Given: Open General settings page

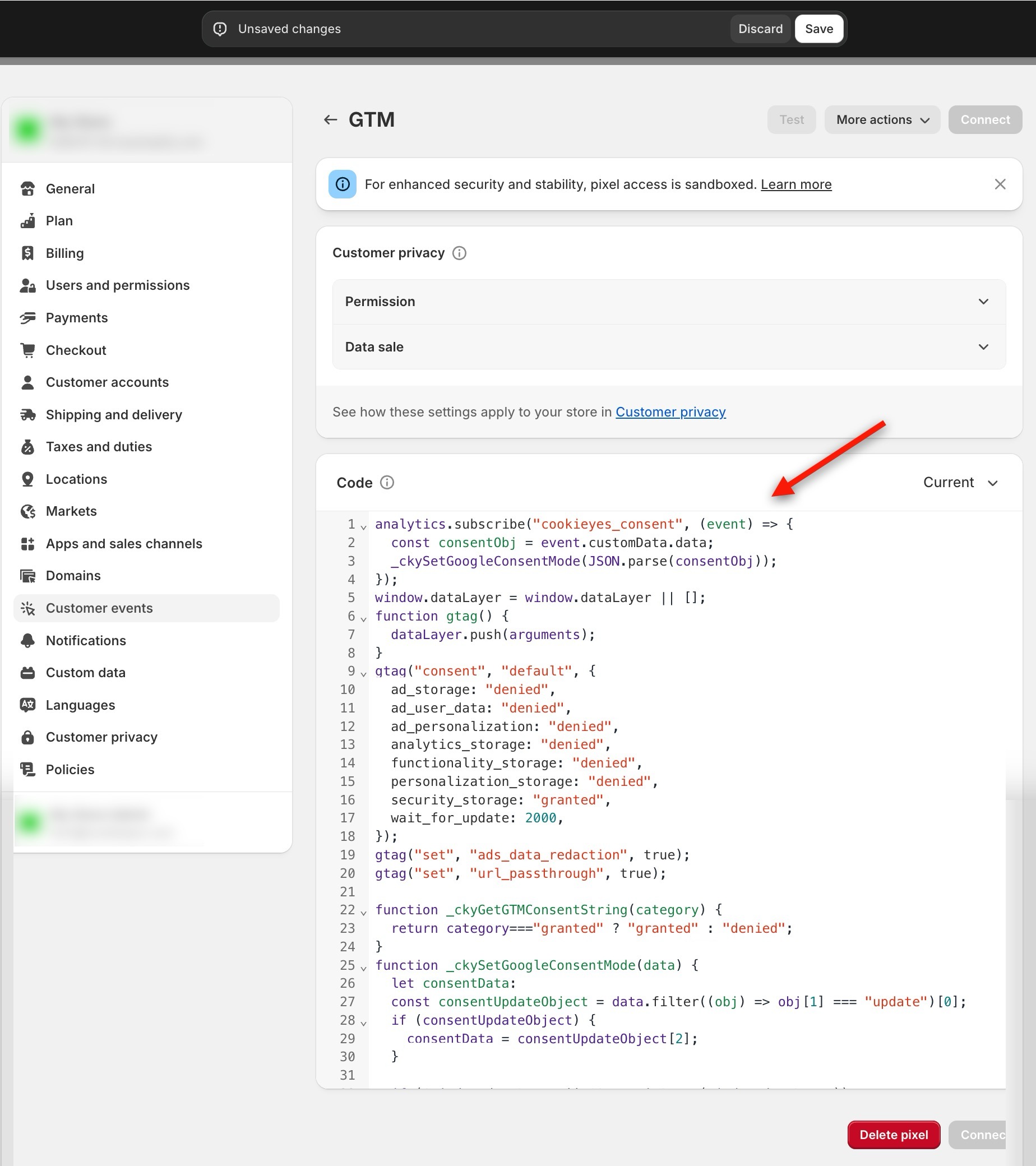Looking at the screenshot, I should [147, 189].
